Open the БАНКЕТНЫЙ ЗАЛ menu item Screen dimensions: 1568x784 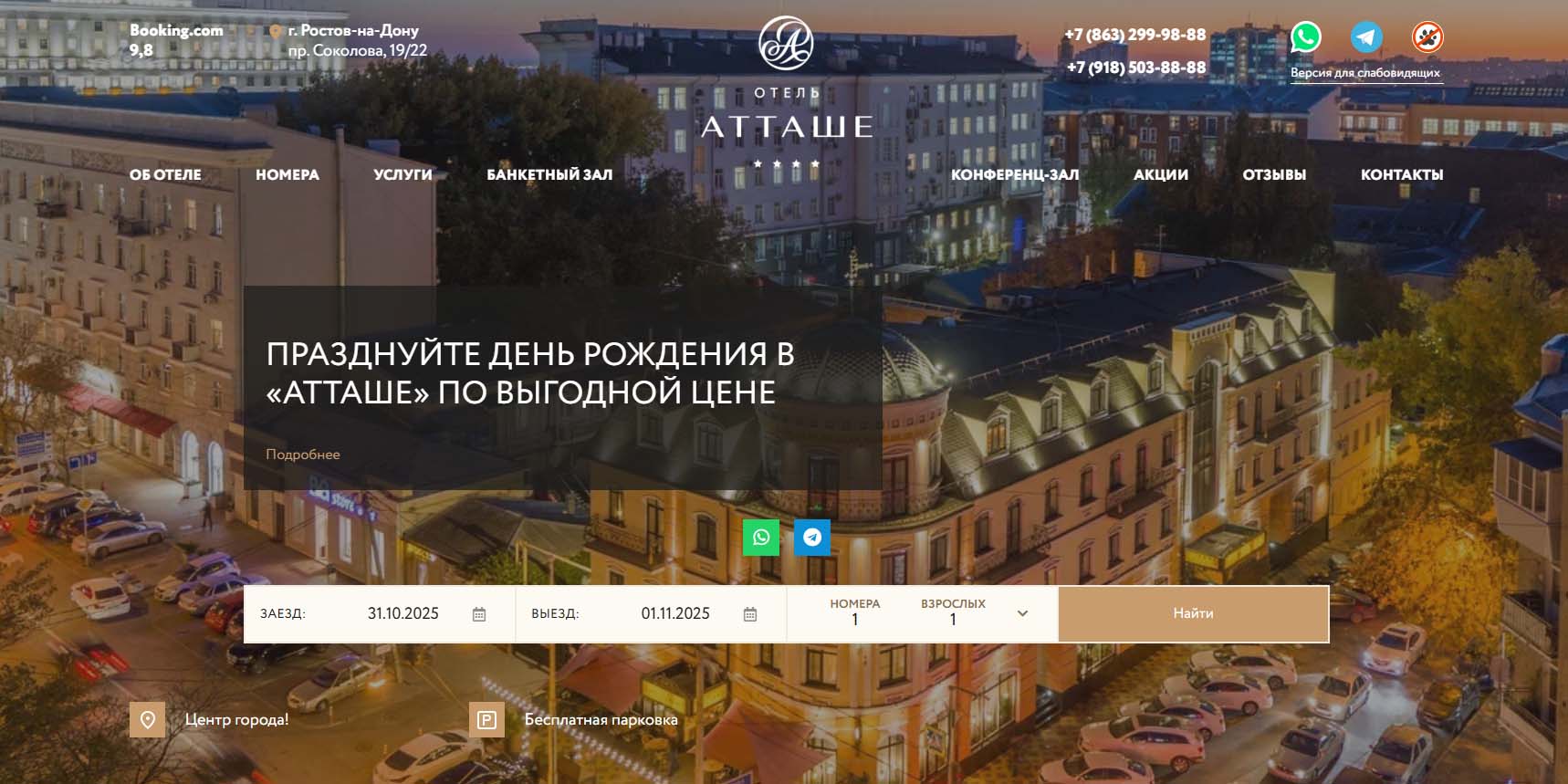pyautogui.click(x=549, y=174)
